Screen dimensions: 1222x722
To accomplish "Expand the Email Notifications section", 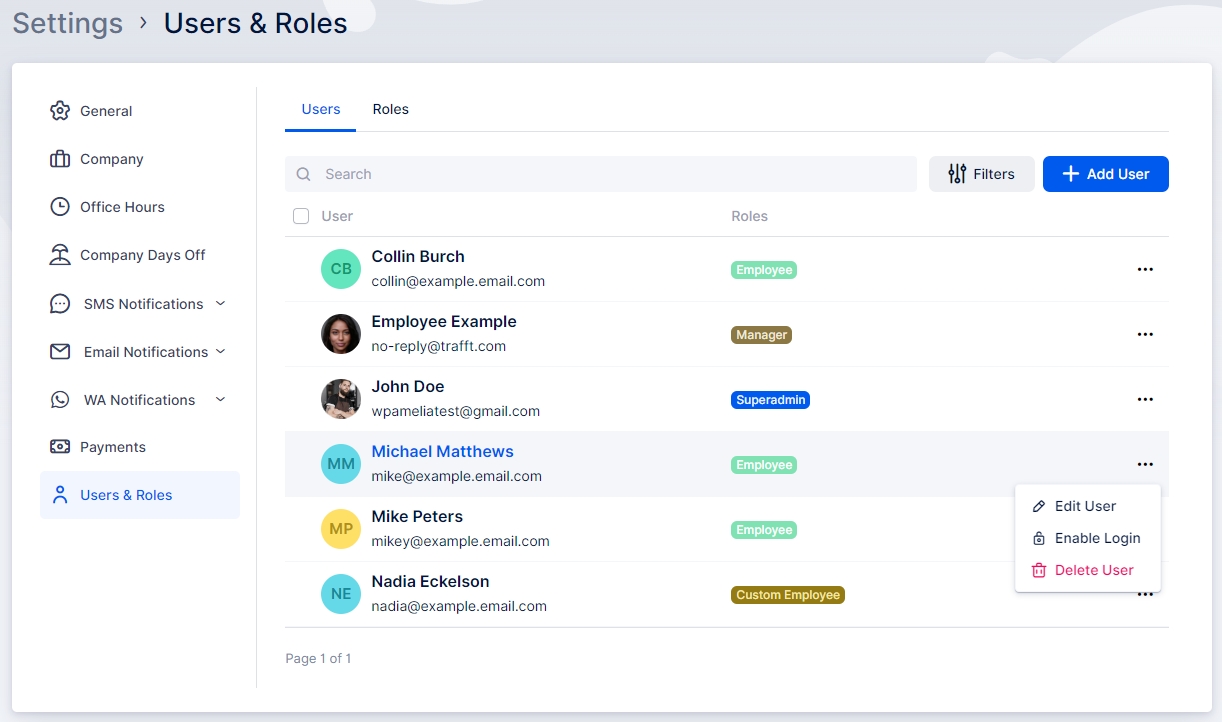I will point(221,351).
